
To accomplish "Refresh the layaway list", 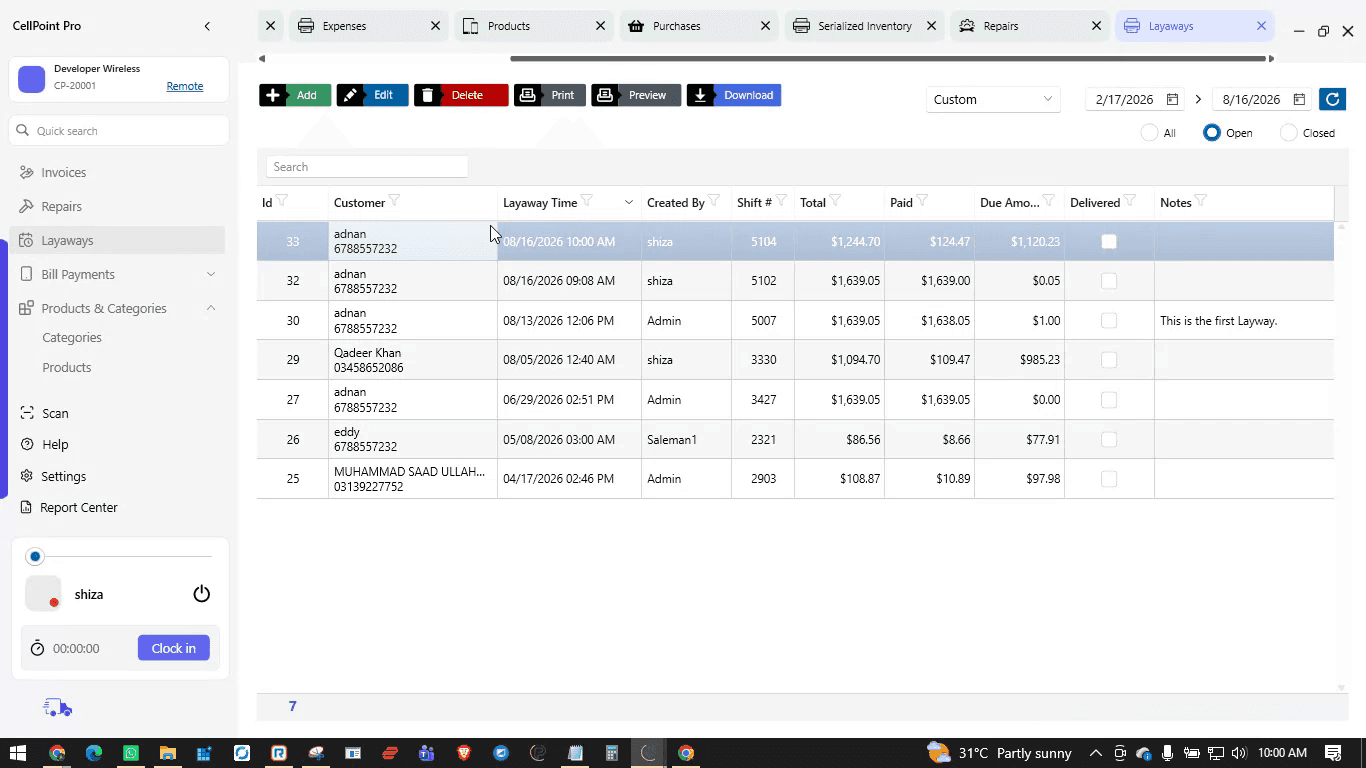I will [1332, 99].
